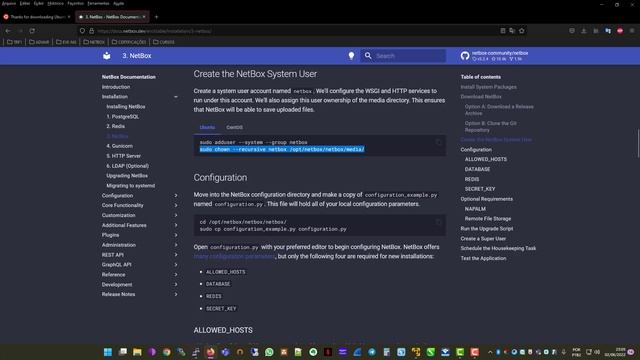Copy the adduser code block to clipboard
The image size is (640, 360).
click(x=438, y=142)
